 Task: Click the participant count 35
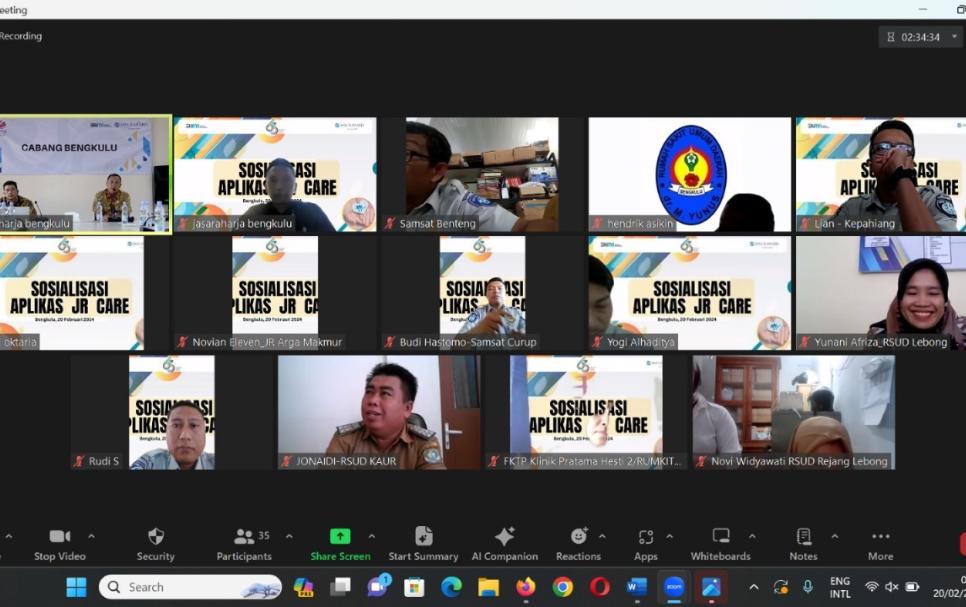pyautogui.click(x=264, y=536)
